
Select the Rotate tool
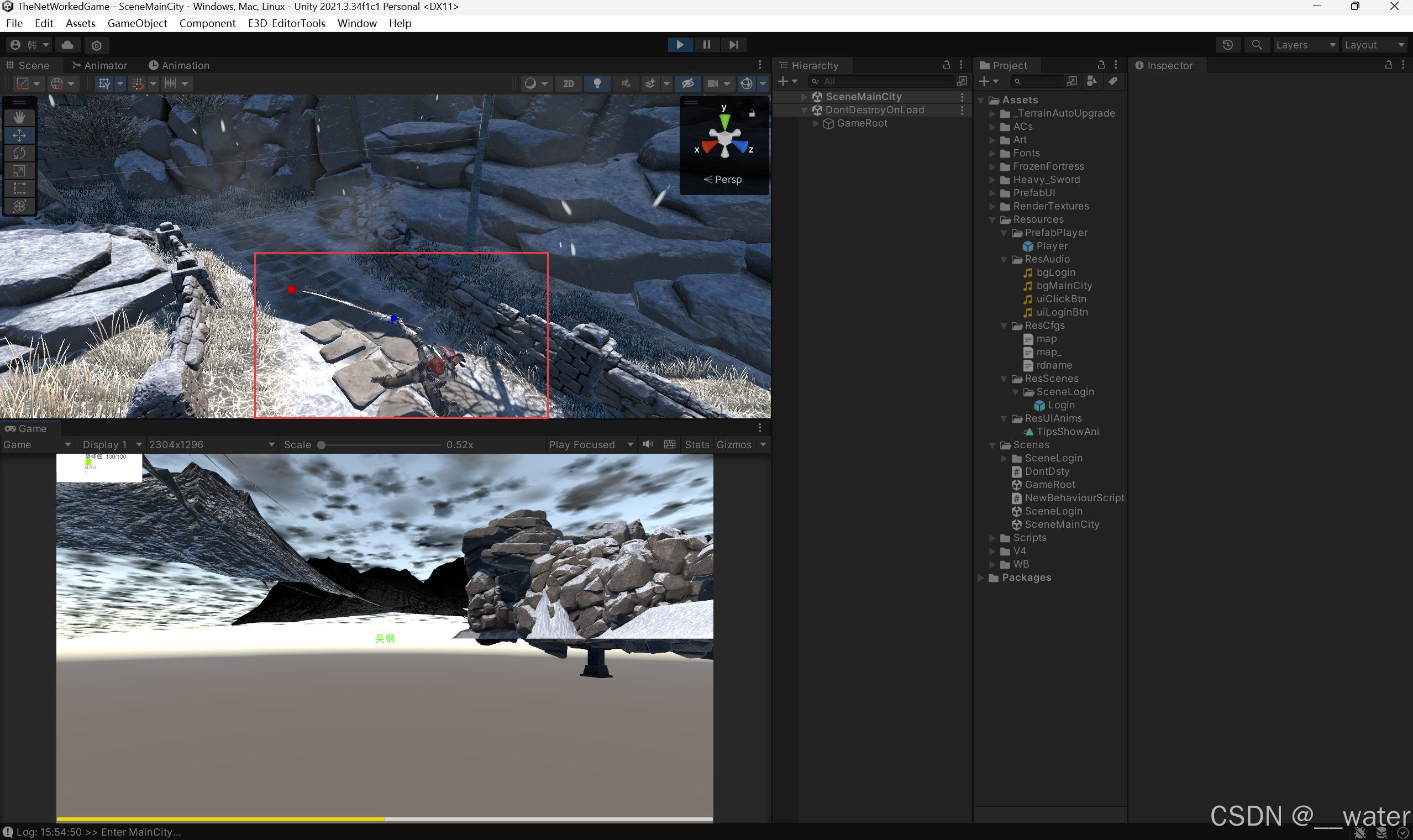click(x=19, y=153)
